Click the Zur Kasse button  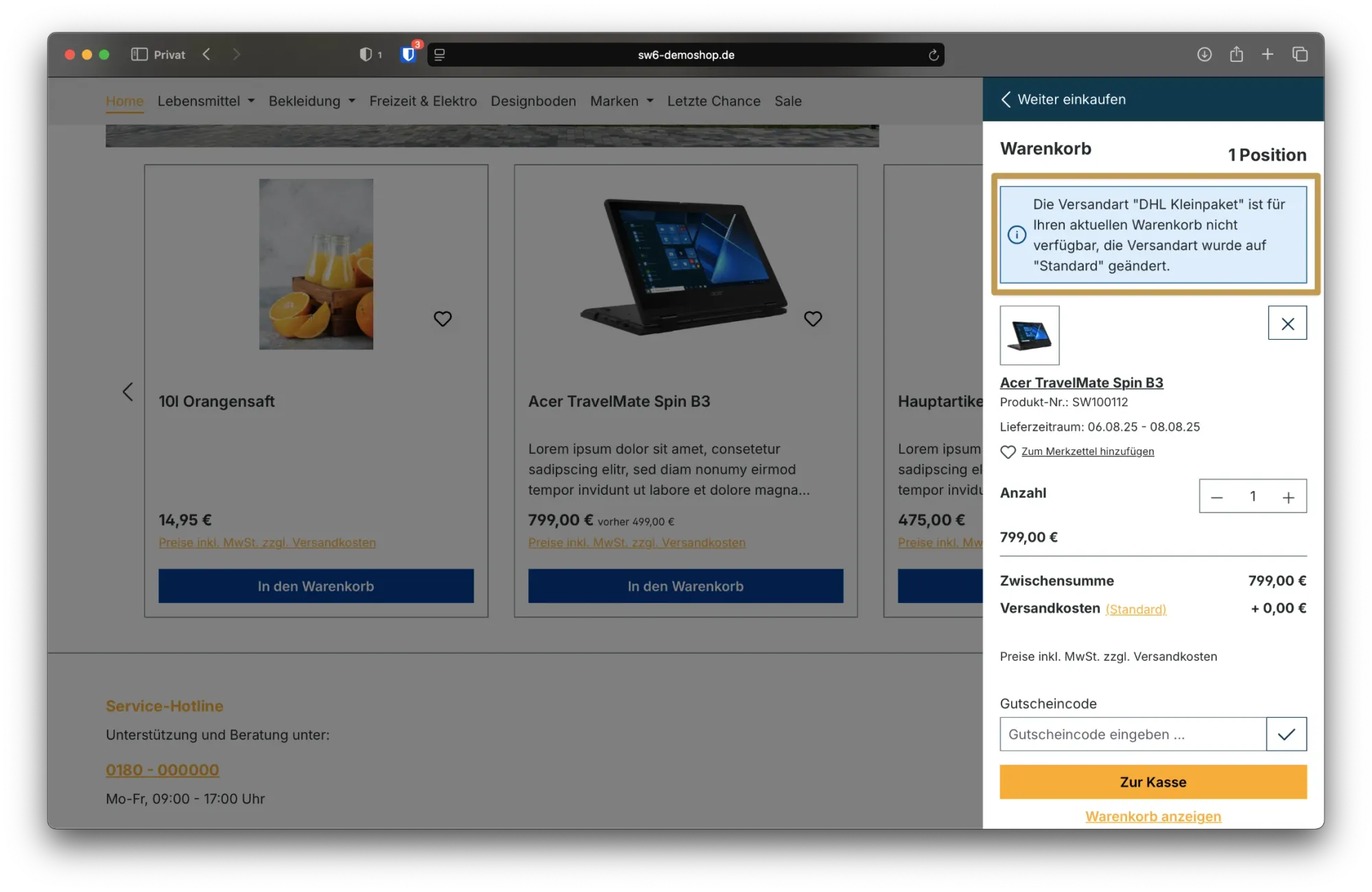pyautogui.click(x=1152, y=782)
